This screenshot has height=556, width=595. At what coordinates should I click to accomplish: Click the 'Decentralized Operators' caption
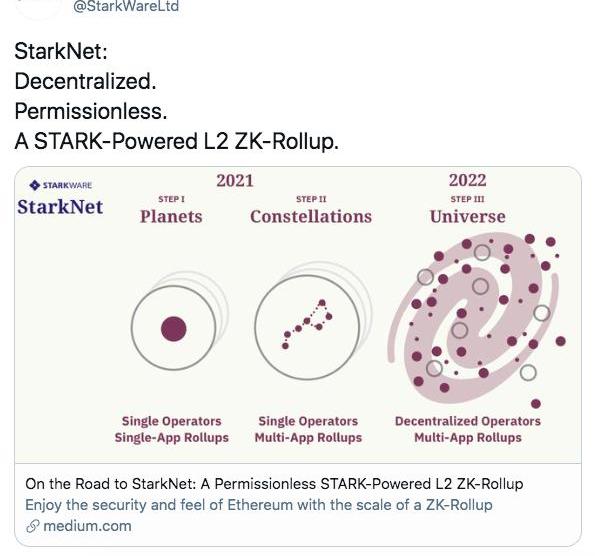click(468, 421)
